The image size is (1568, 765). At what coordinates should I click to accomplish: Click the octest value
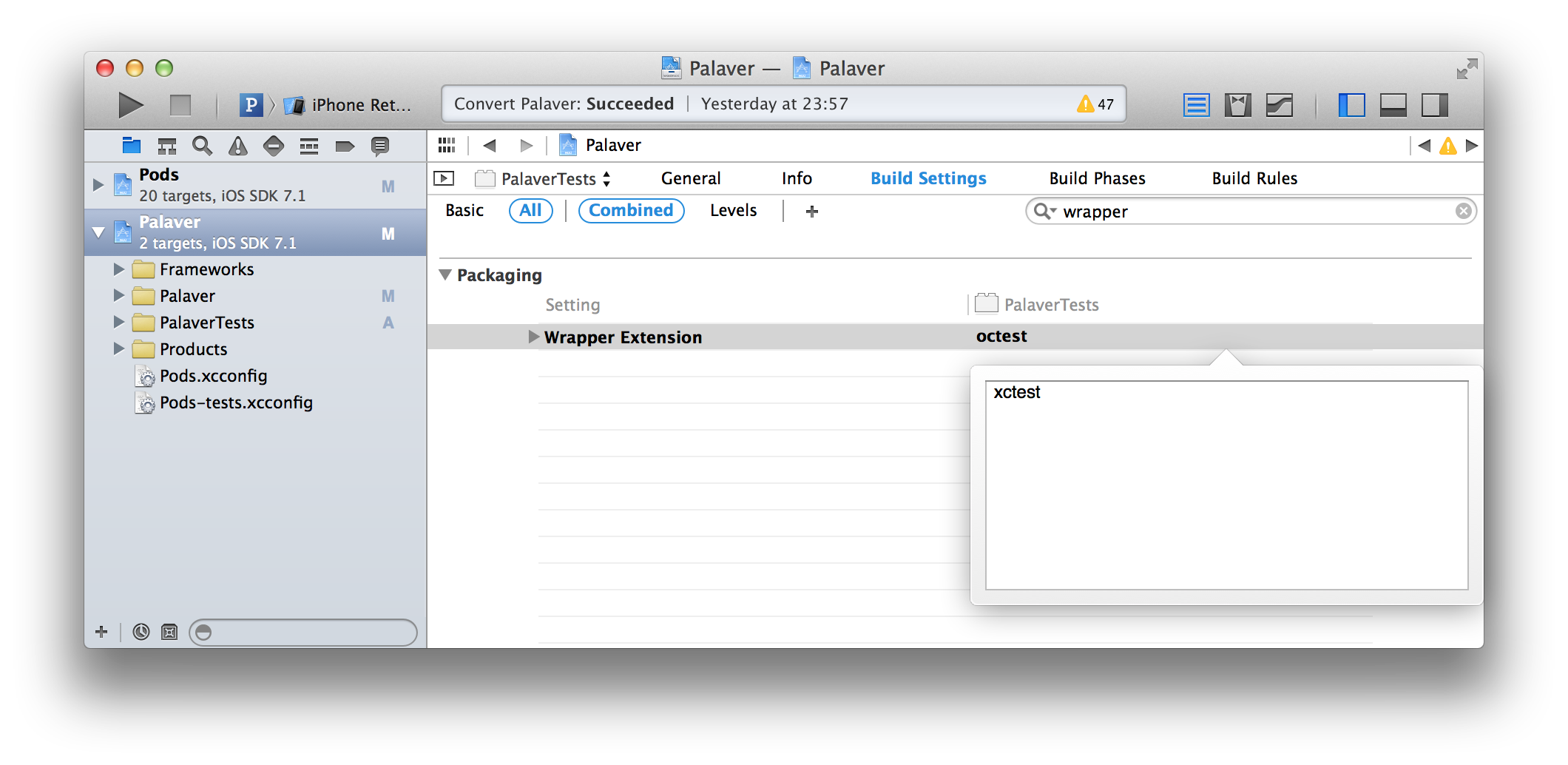[x=1001, y=337]
